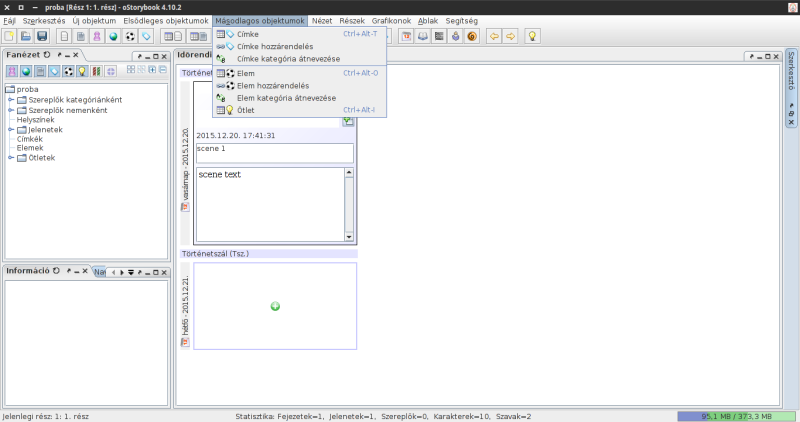The image size is (800, 422).
Task: Click the open folder toolbar icon
Action: pyautogui.click(x=27, y=36)
